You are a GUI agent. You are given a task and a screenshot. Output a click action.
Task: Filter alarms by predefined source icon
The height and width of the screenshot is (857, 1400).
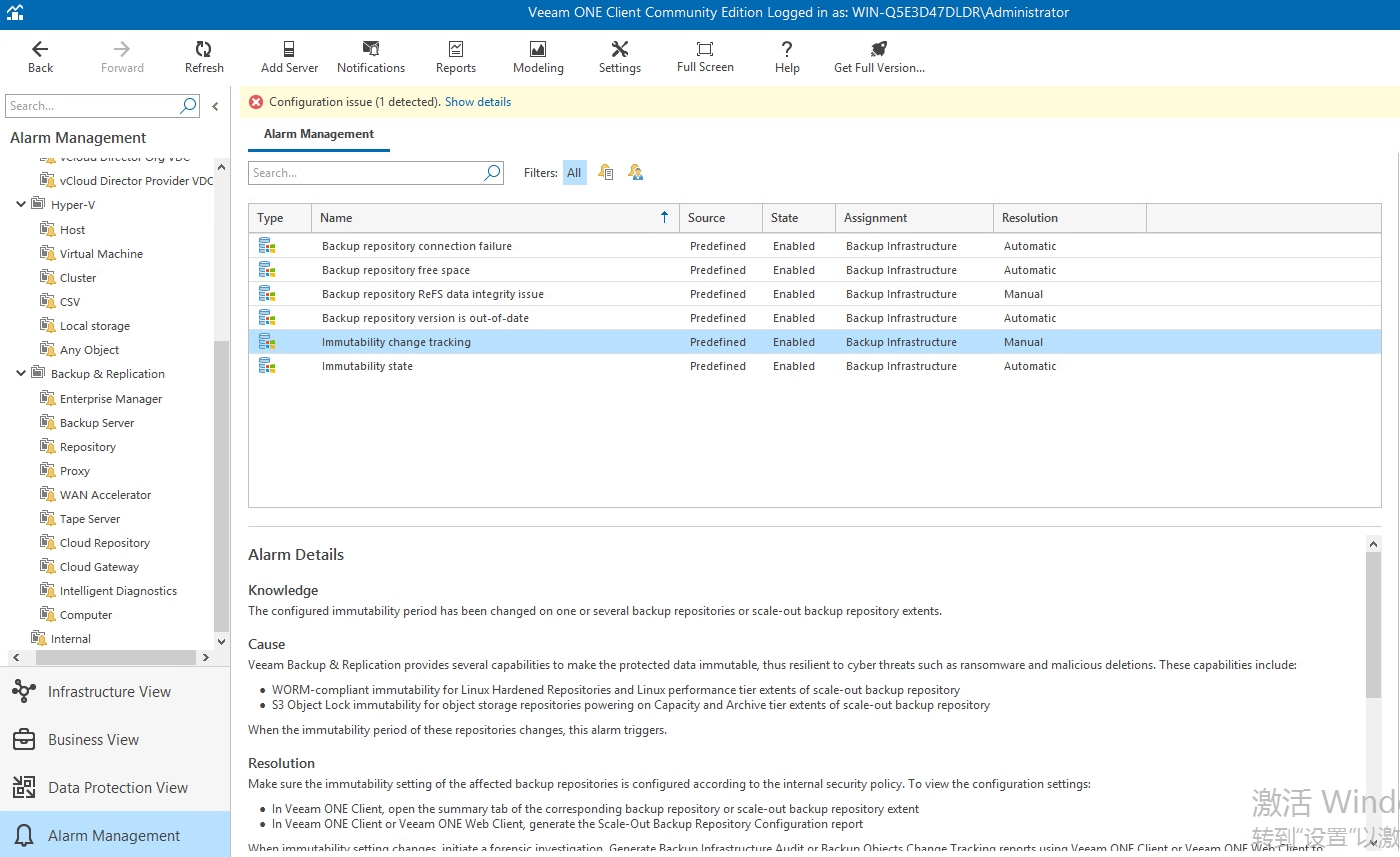tap(605, 173)
